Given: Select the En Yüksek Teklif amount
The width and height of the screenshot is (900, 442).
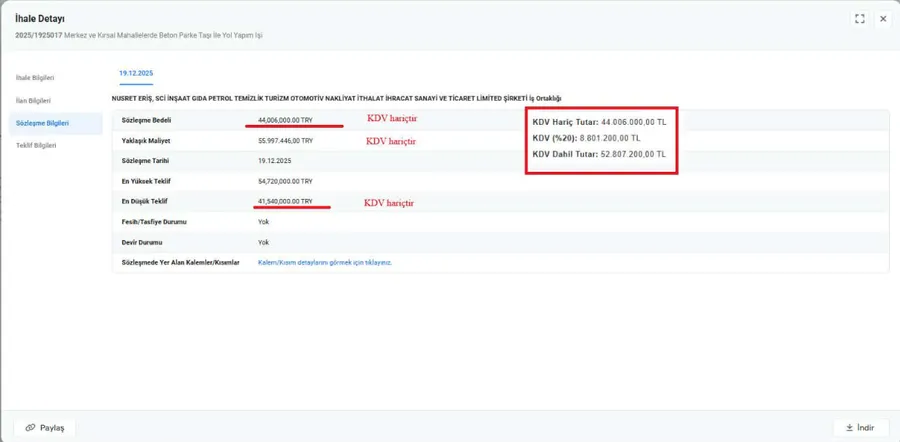Looking at the screenshot, I should [285, 181].
